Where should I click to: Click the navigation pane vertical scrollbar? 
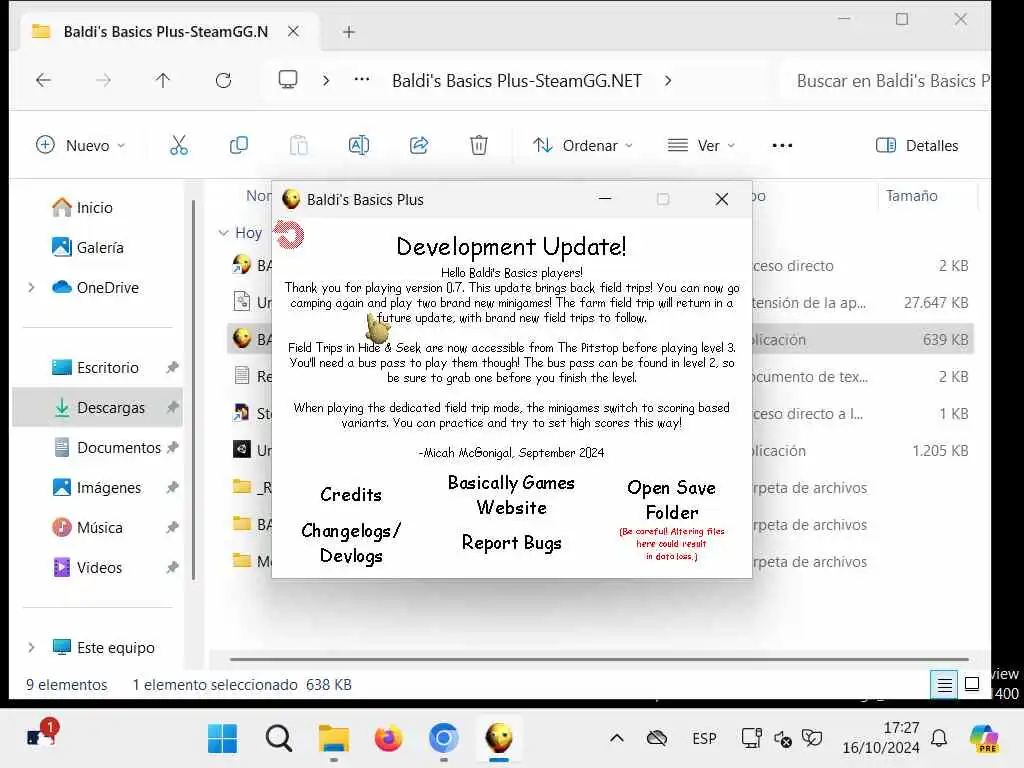[x=193, y=389]
